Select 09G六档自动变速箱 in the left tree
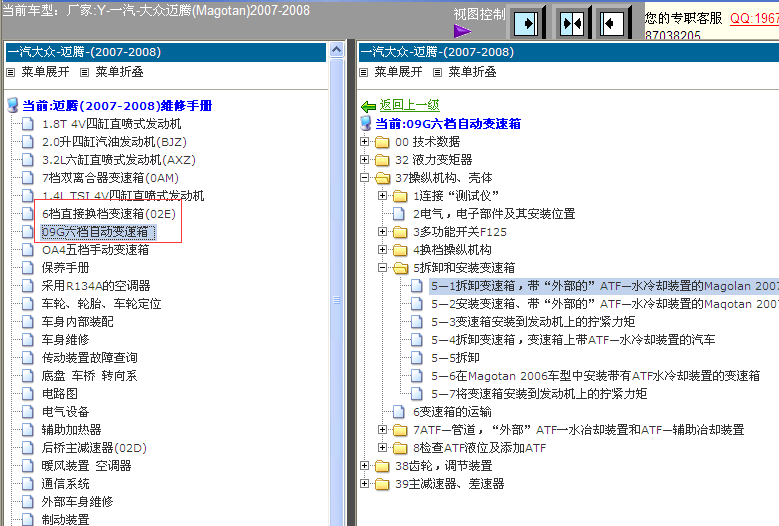 (98, 232)
